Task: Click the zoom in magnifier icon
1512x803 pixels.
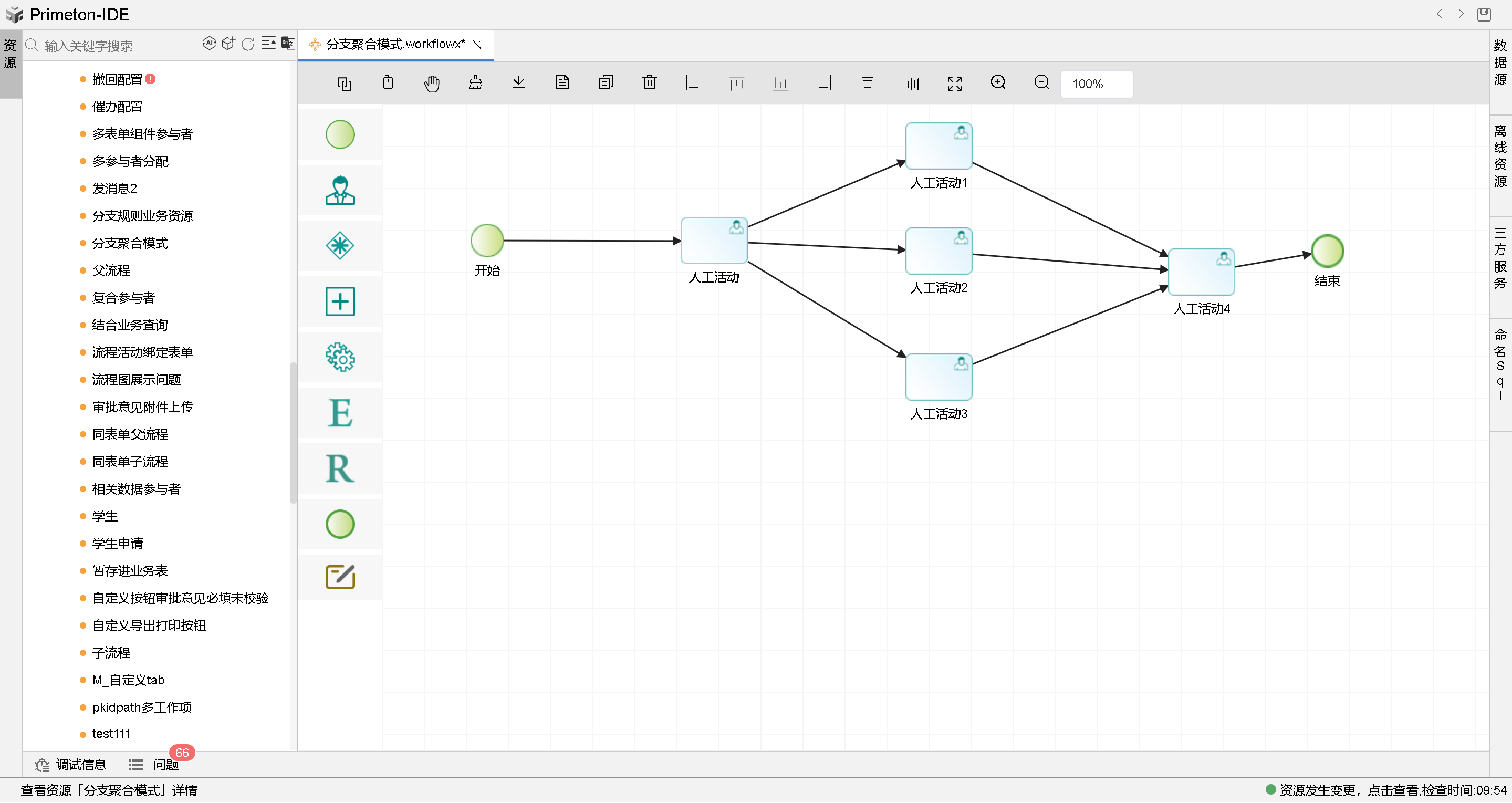Action: click(998, 83)
